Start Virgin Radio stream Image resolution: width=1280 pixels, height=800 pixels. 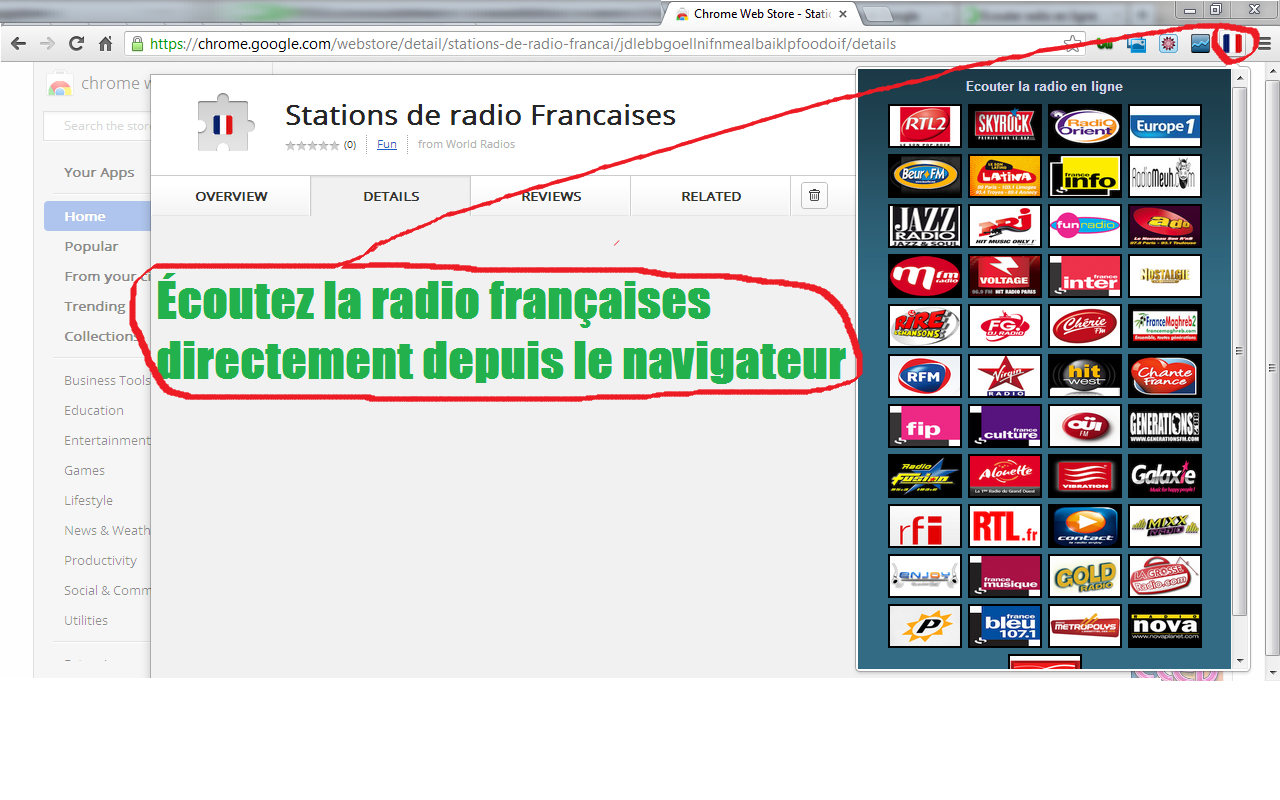point(1005,376)
